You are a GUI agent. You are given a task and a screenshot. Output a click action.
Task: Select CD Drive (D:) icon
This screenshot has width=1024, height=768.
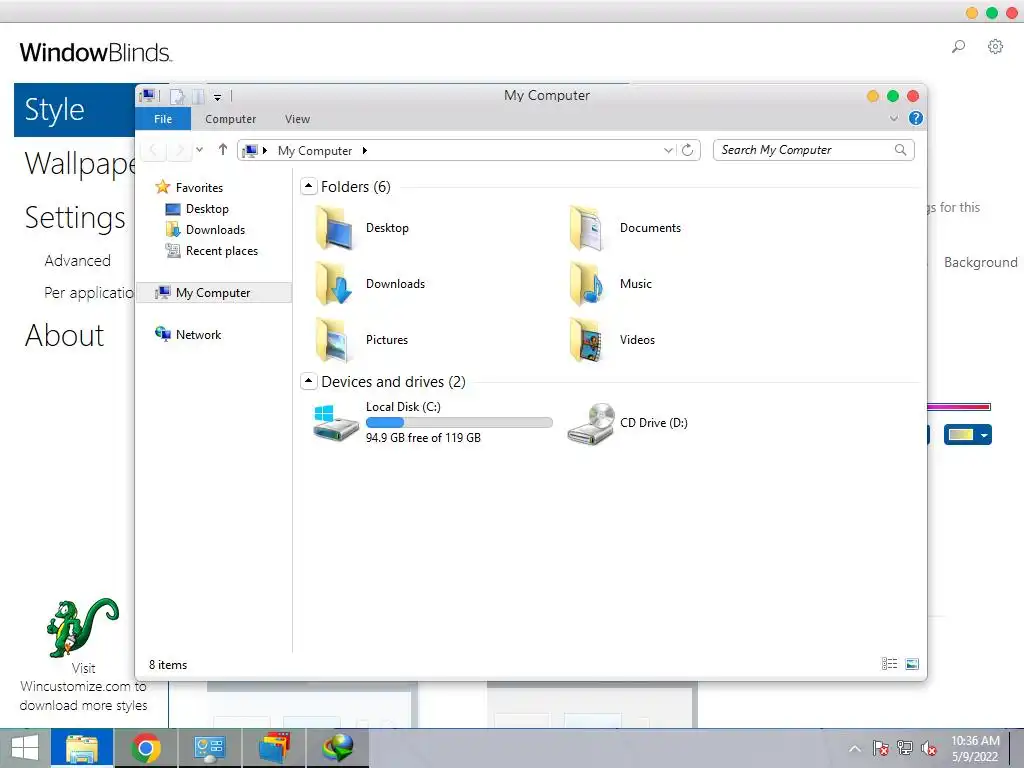tap(591, 423)
